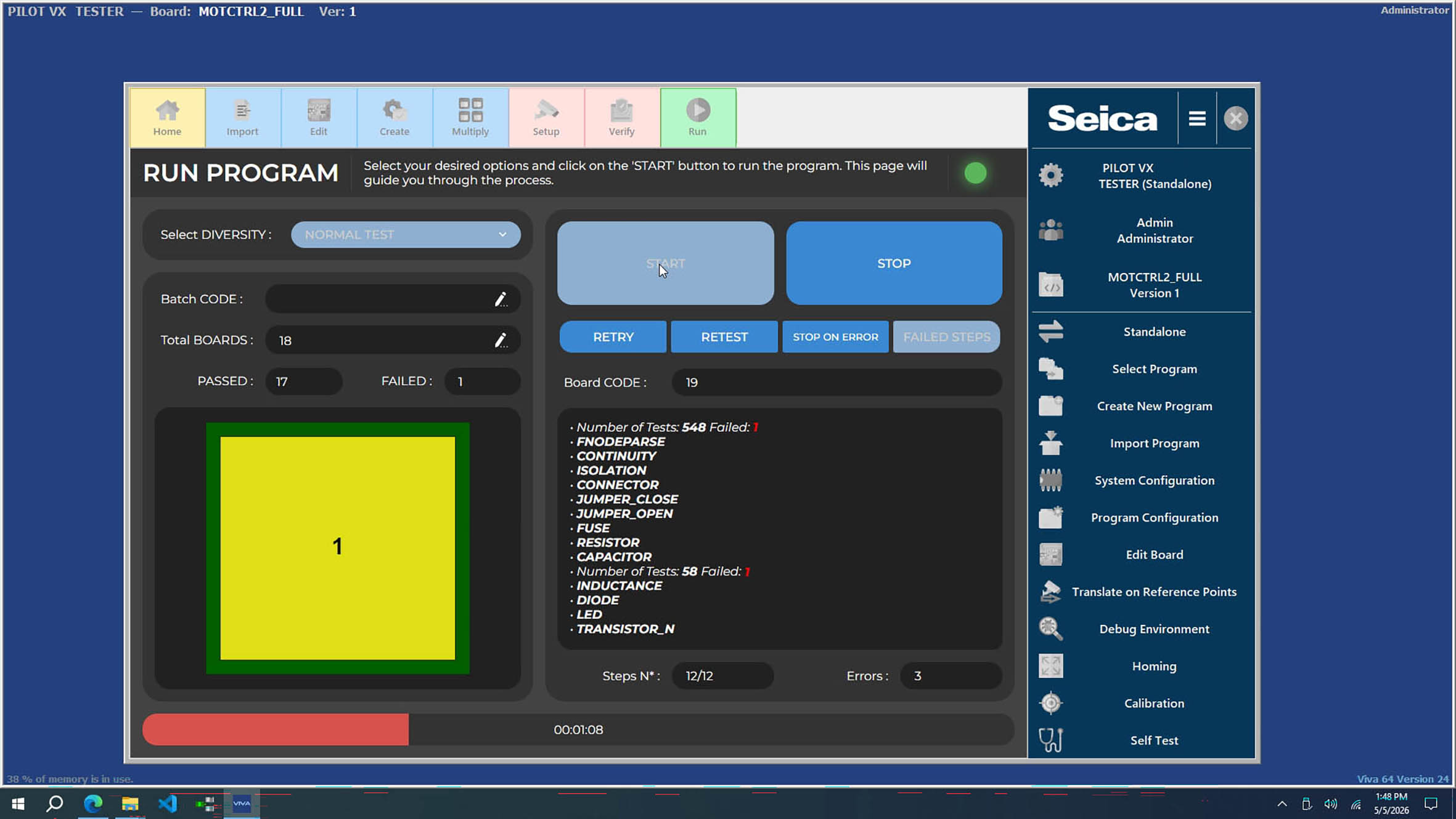Viewport: 1456px width, 819px height.
Task: Toggle the RETEST option
Action: coord(724,337)
